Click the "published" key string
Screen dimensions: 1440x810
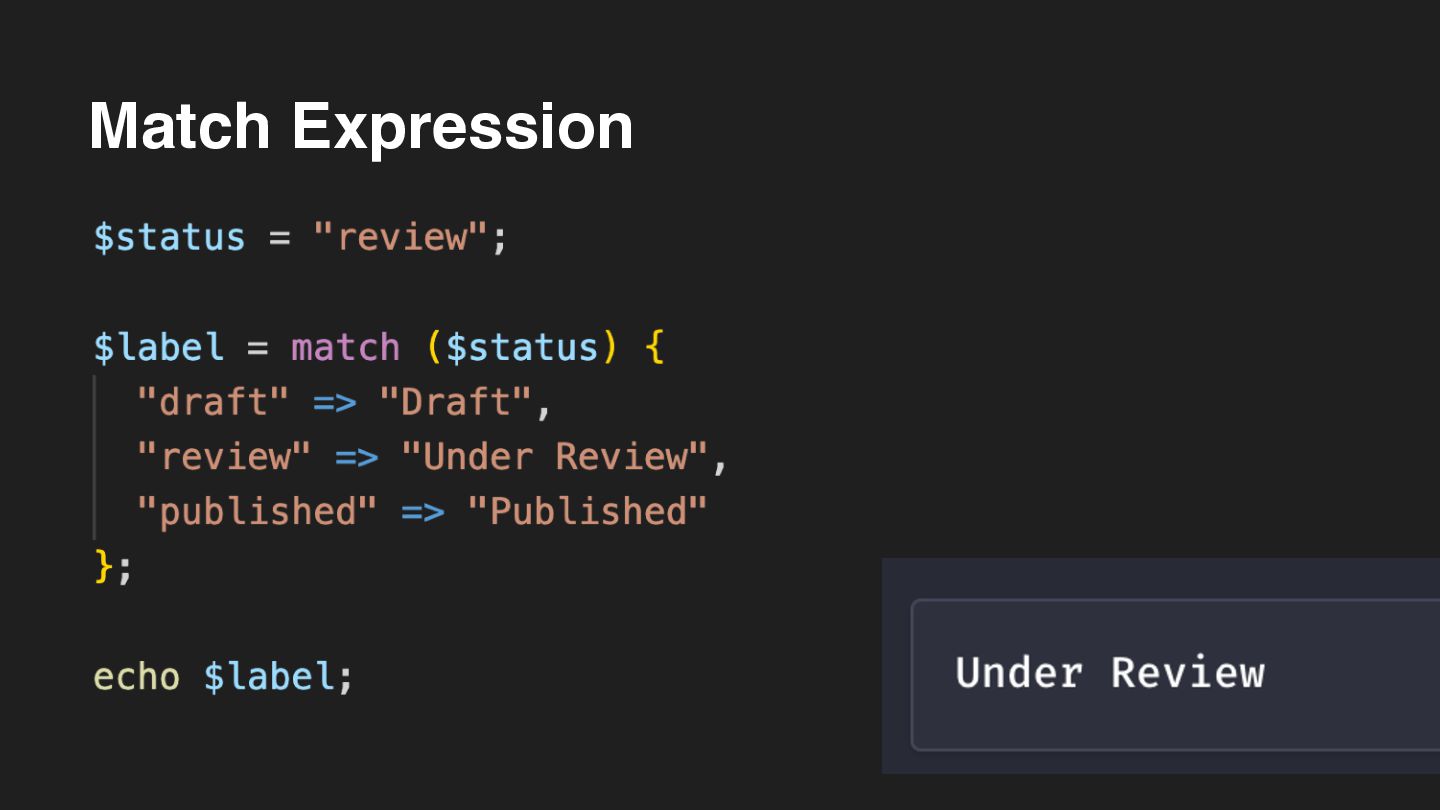257,512
